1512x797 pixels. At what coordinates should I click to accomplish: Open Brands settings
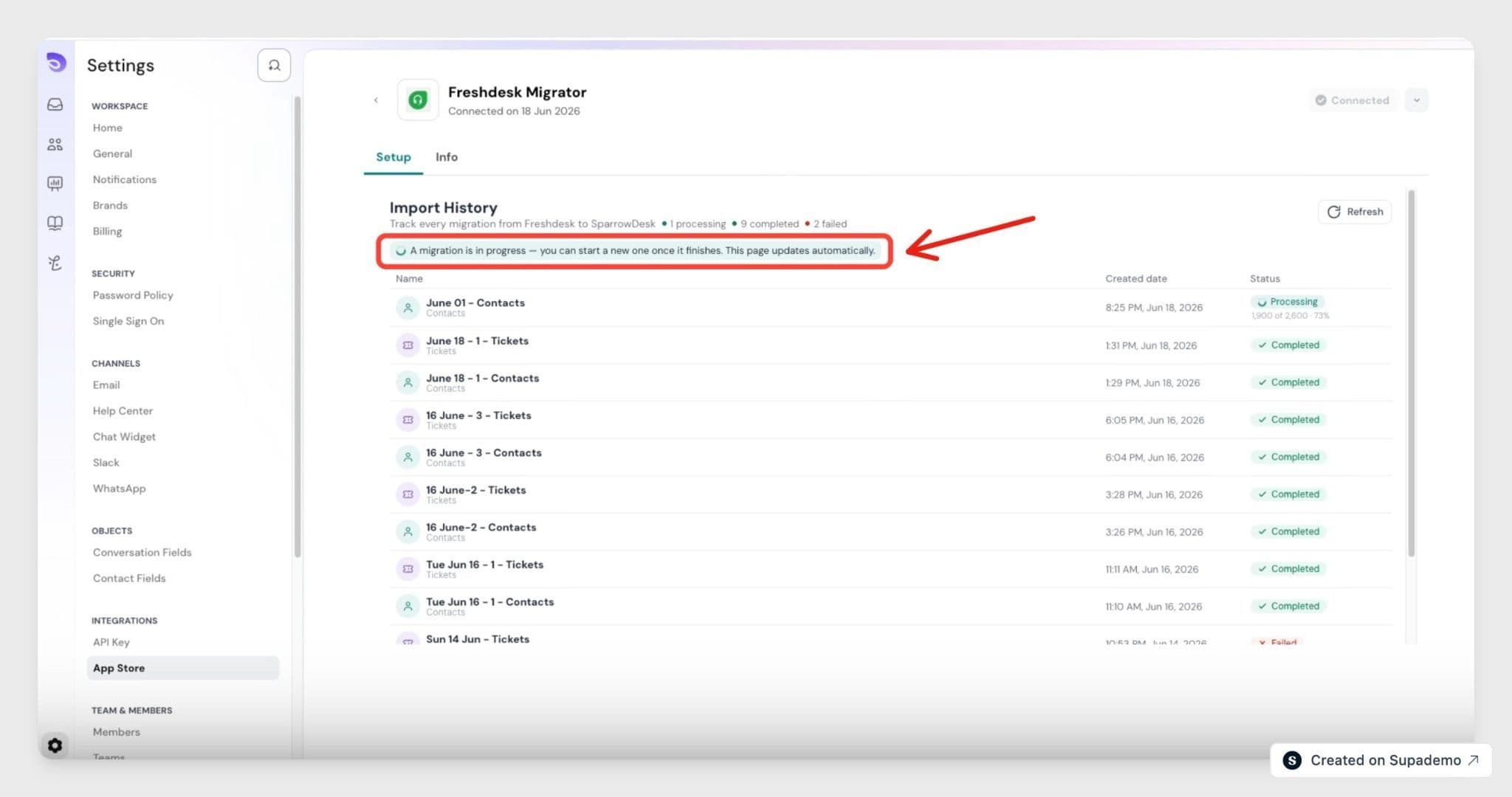[110, 205]
